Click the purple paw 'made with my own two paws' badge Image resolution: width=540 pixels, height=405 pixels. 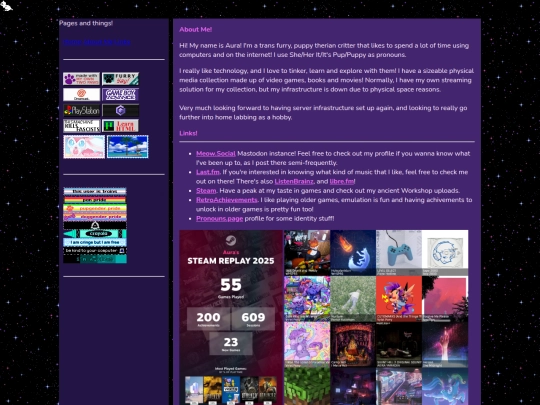82,79
